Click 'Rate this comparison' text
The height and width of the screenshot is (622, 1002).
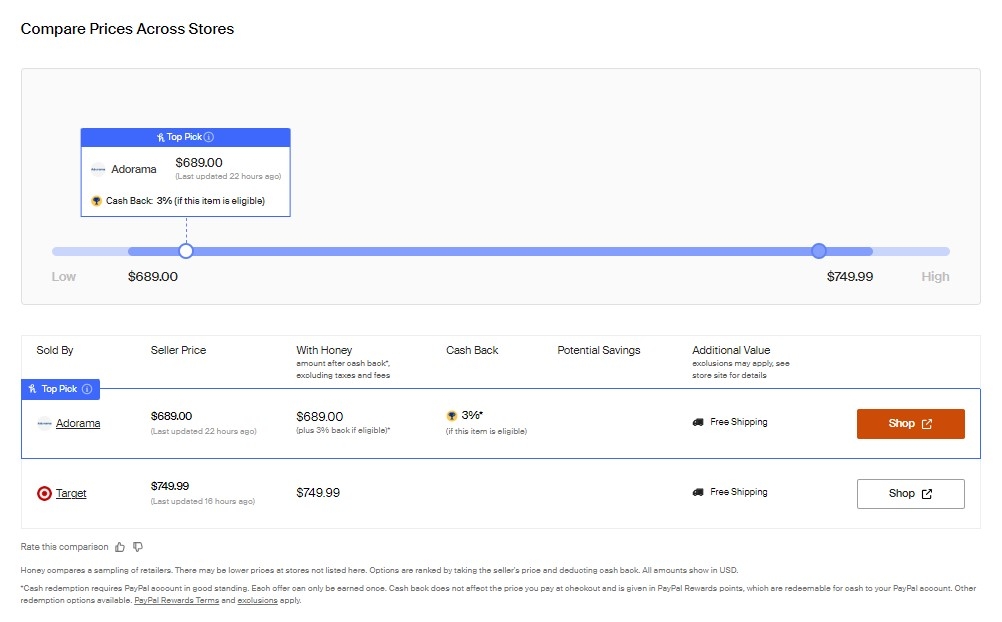(x=65, y=547)
